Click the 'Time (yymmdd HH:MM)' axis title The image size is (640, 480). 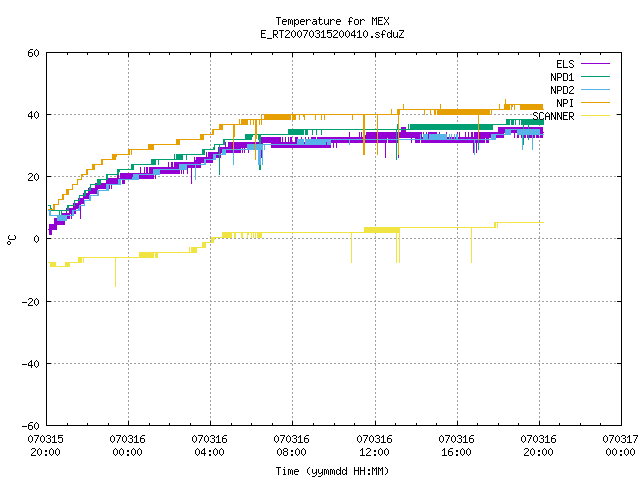(x=332, y=471)
